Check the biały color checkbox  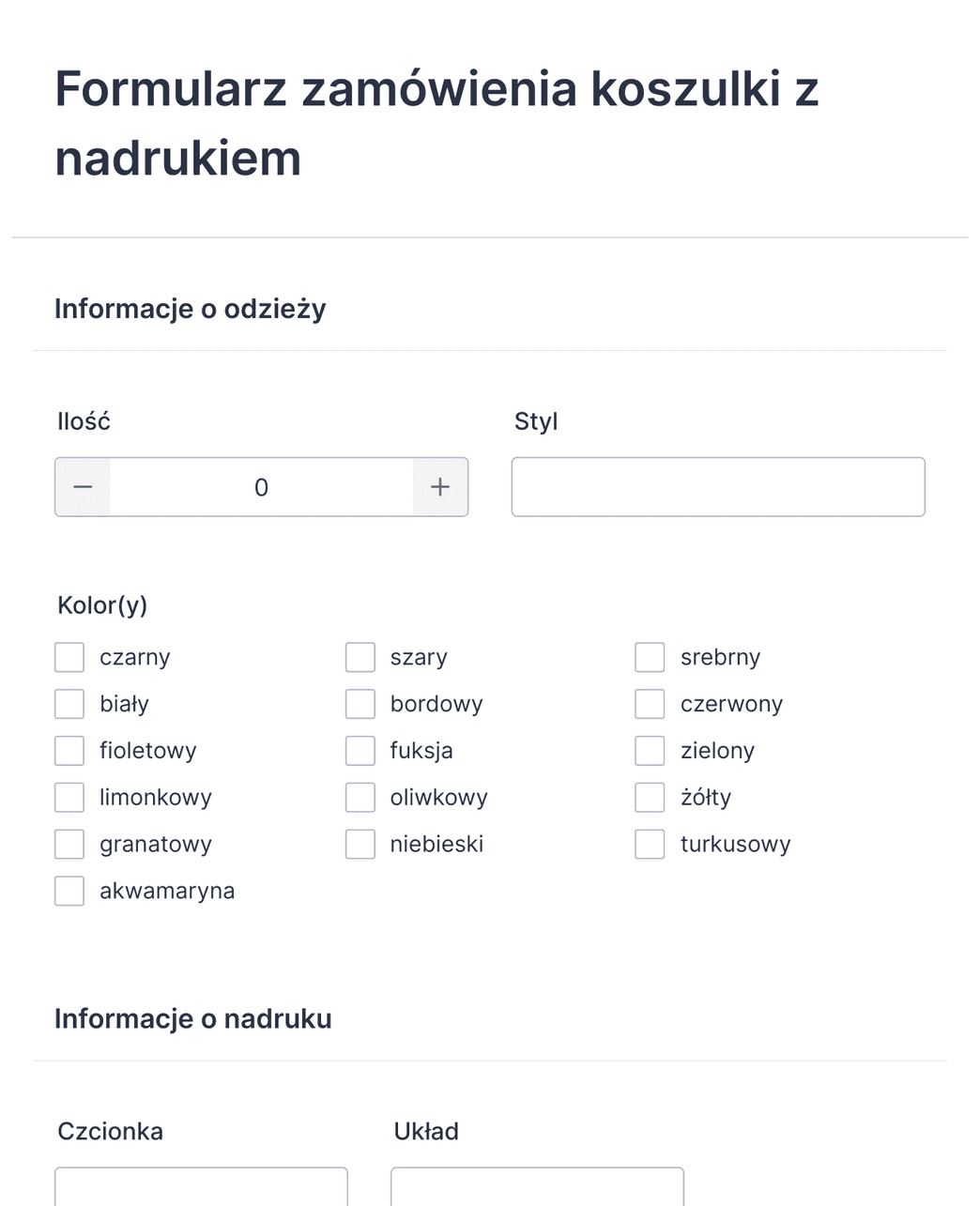pyautogui.click(x=69, y=703)
